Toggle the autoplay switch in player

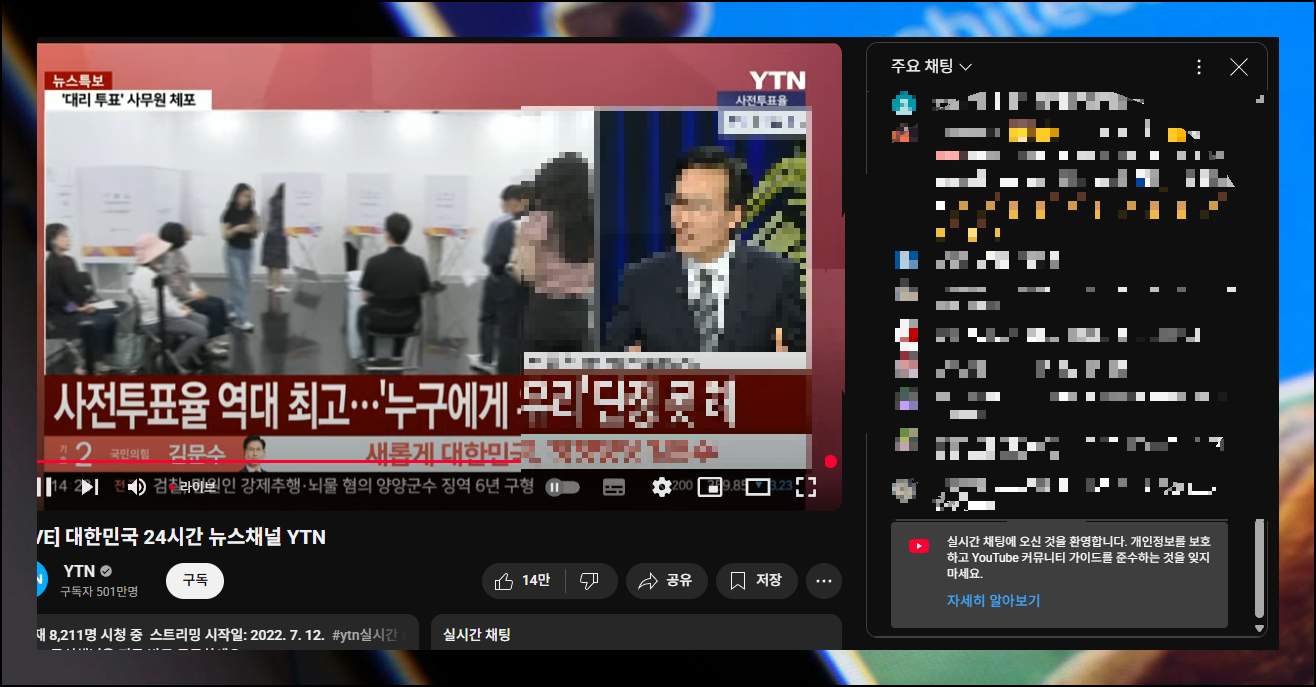tap(563, 487)
